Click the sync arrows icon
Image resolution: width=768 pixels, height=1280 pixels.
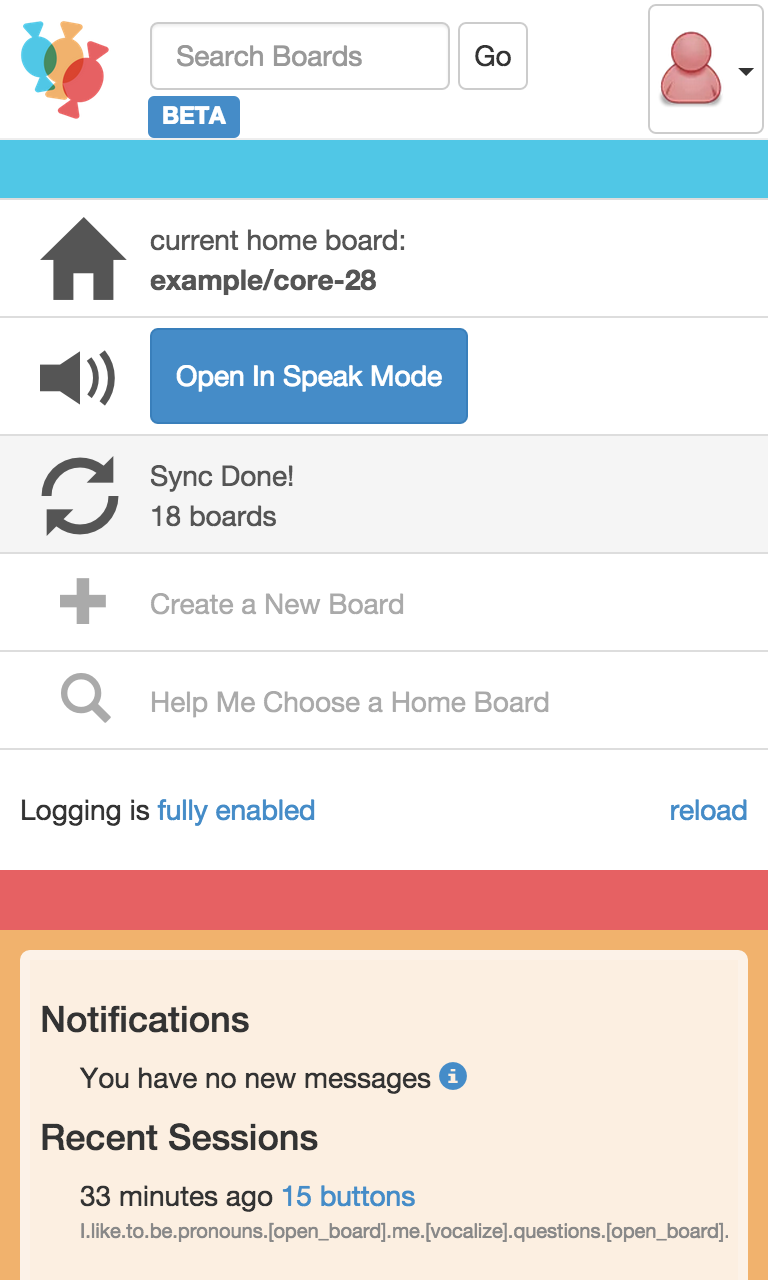(78, 495)
